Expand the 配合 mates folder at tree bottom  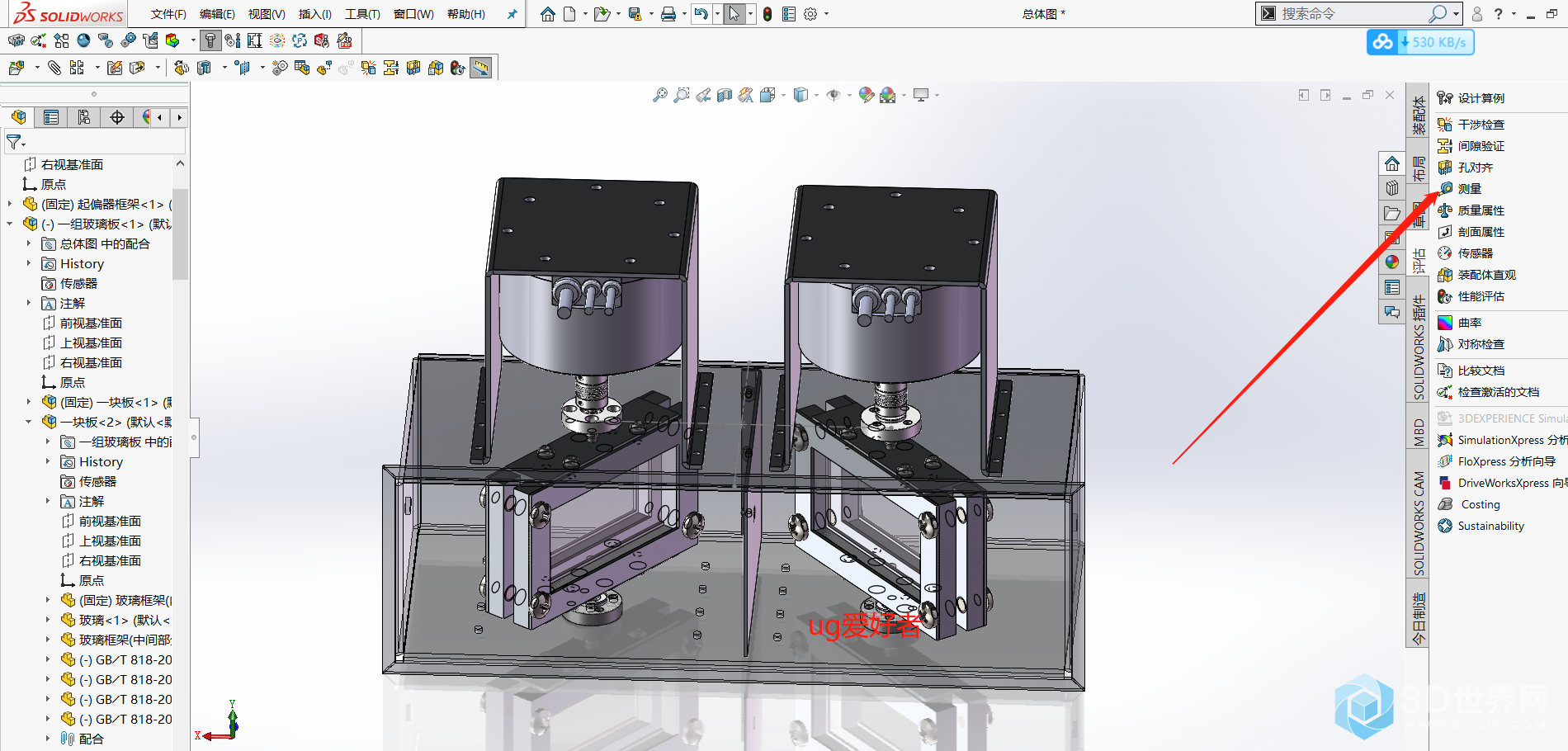point(48,739)
